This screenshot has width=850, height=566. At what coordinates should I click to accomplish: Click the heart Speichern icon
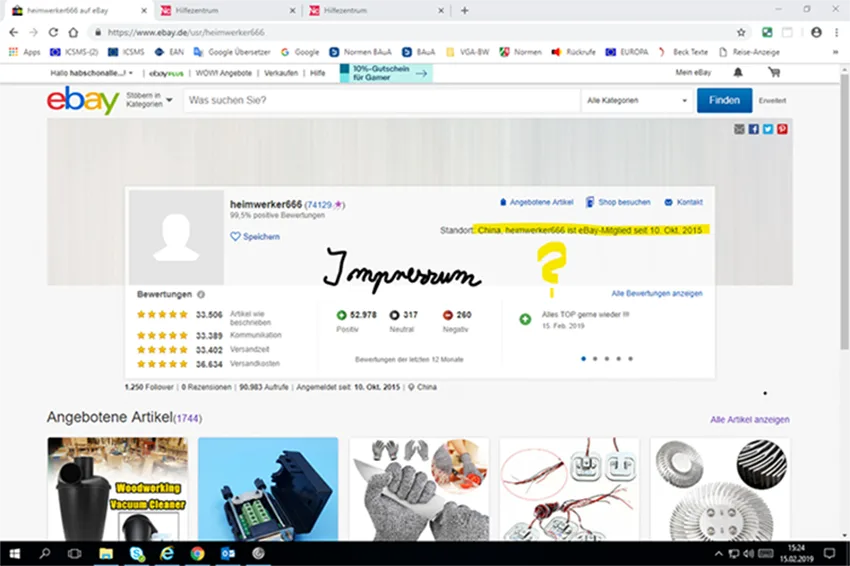pyautogui.click(x=235, y=236)
